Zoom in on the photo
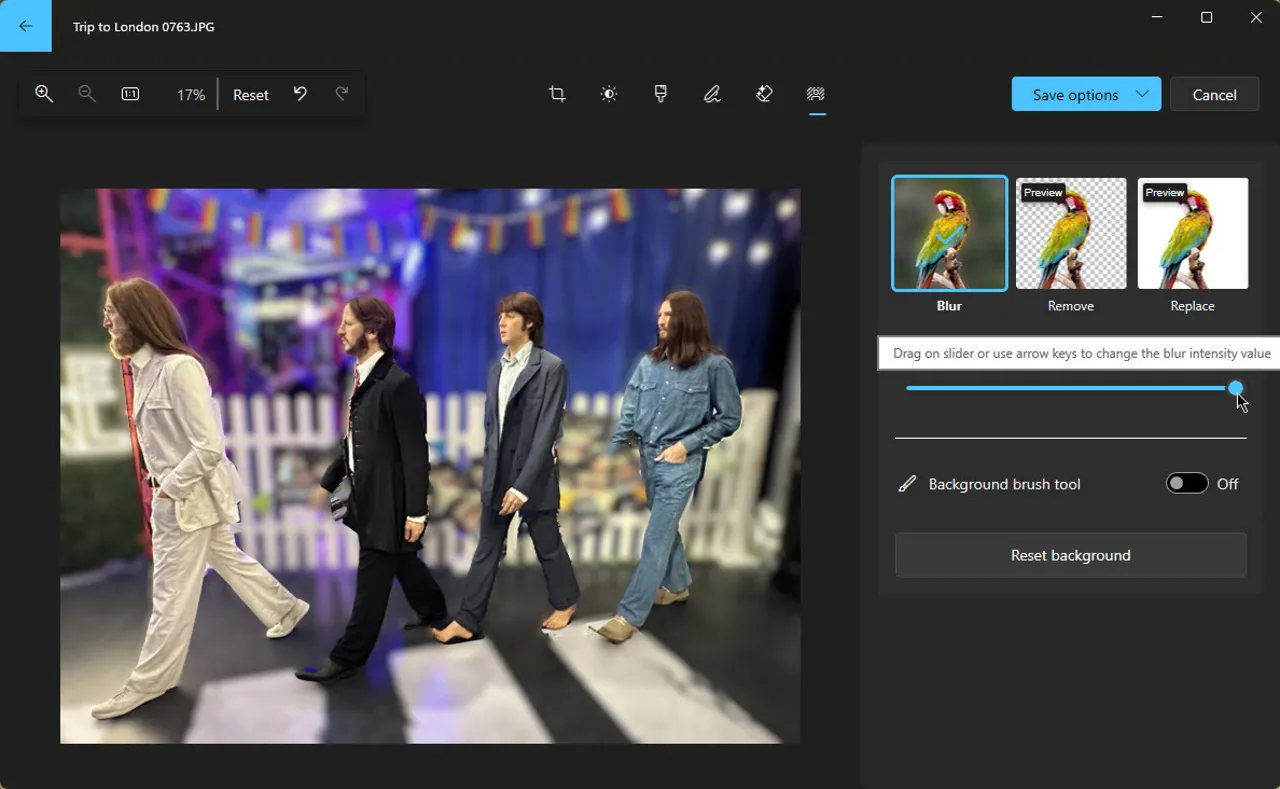 [x=44, y=94]
